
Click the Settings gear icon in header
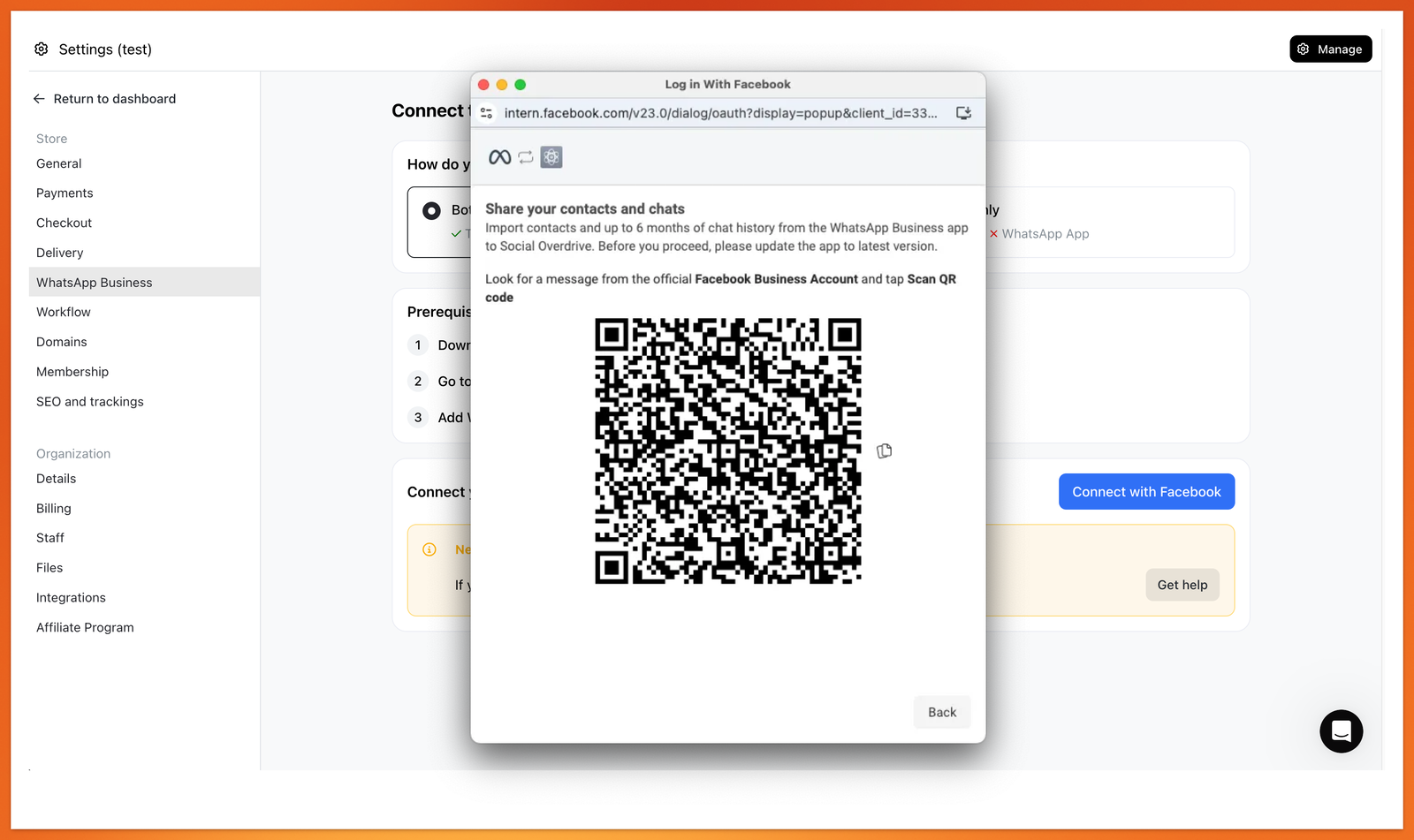(42, 49)
